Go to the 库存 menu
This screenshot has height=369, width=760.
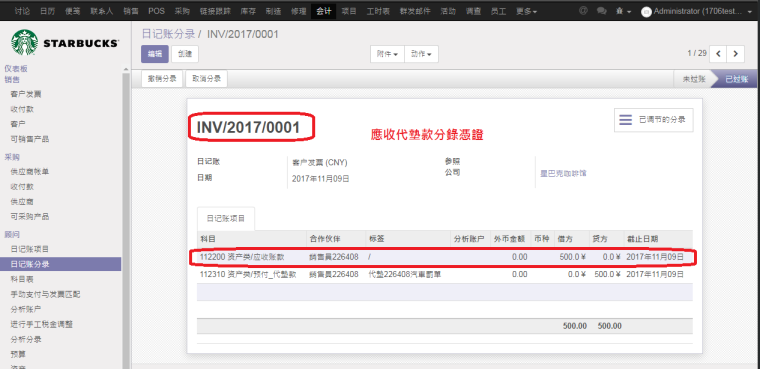pos(248,11)
